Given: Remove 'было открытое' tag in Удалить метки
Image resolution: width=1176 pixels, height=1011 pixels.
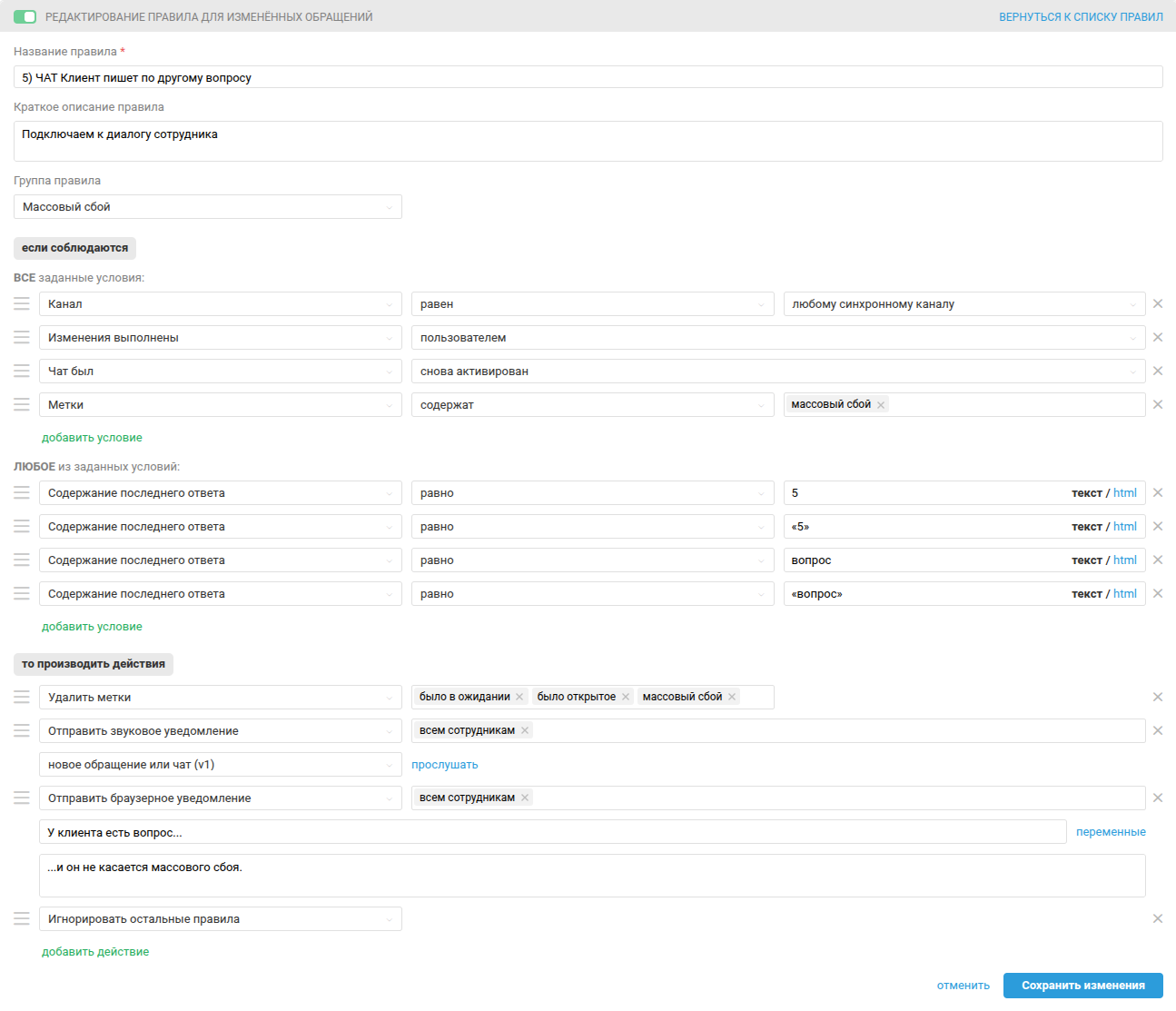Looking at the screenshot, I should 626,697.
